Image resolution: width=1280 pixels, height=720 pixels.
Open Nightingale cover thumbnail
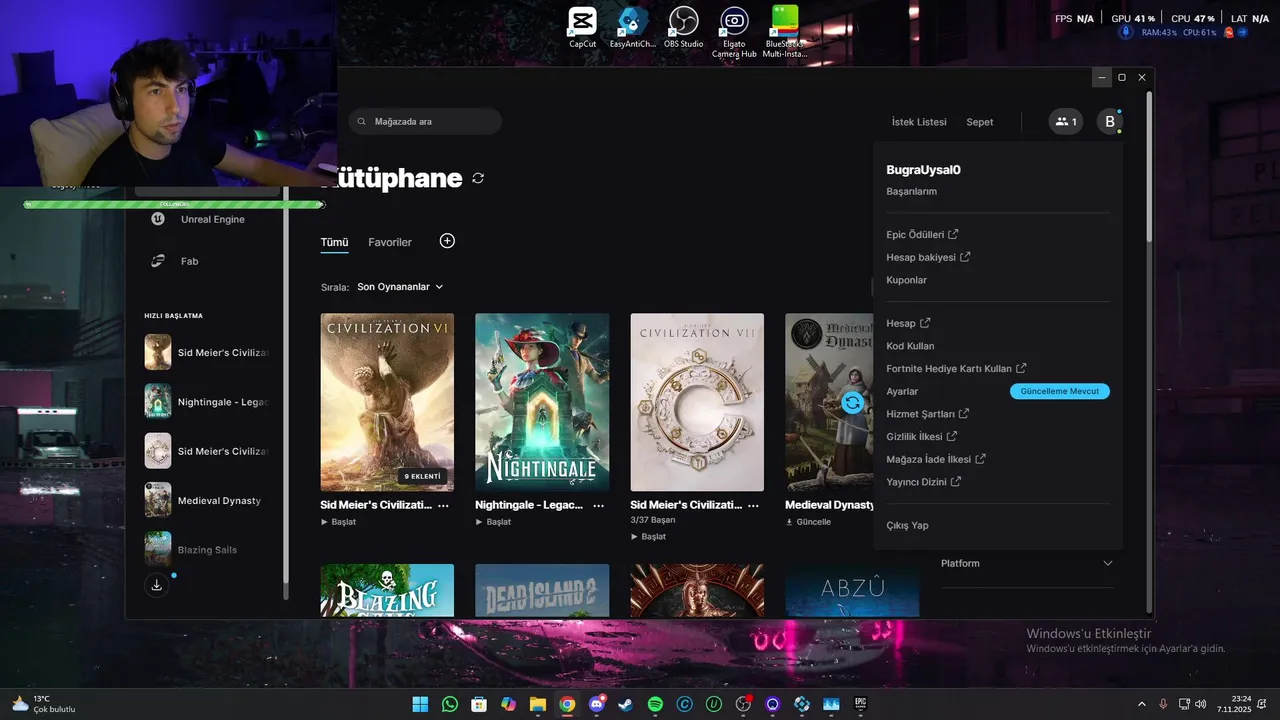(542, 402)
